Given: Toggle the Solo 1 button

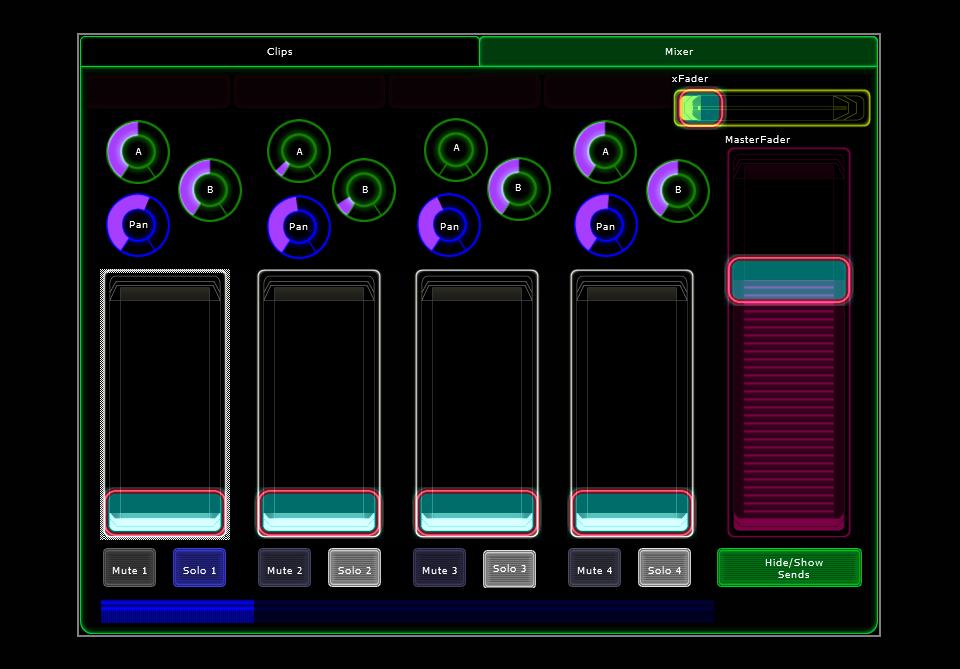Looking at the screenshot, I should coord(199,568).
